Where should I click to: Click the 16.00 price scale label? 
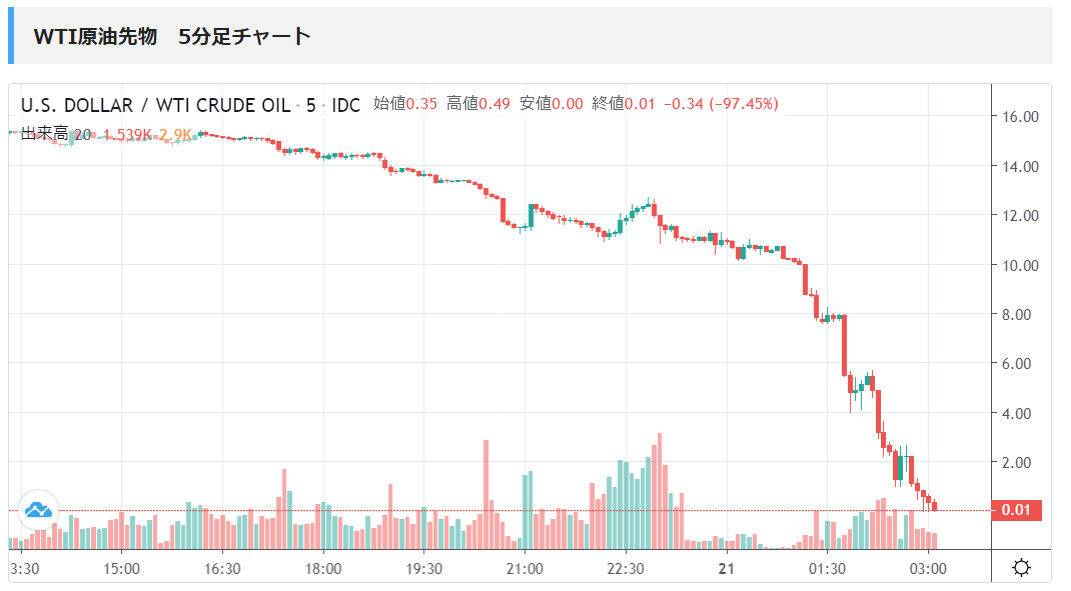click(1019, 116)
